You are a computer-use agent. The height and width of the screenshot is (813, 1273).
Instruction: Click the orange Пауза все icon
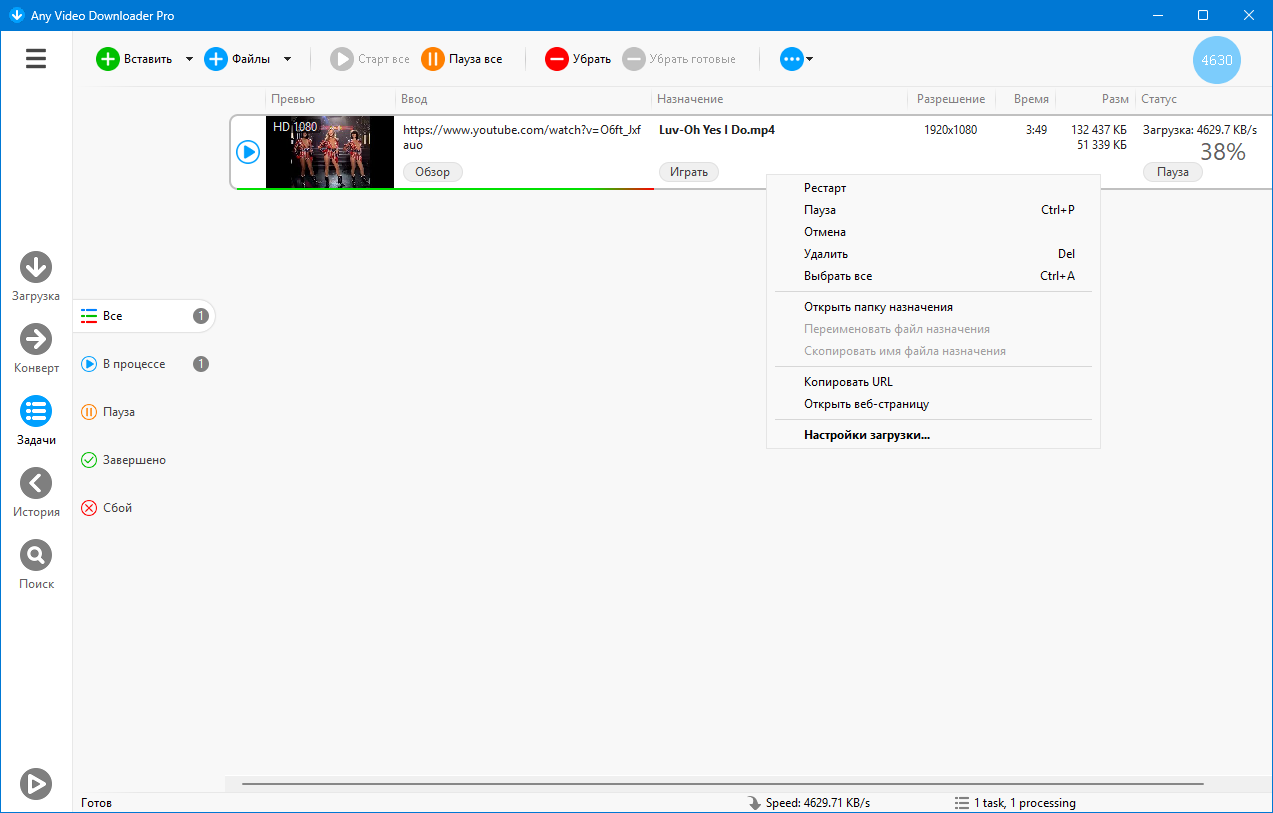[432, 59]
